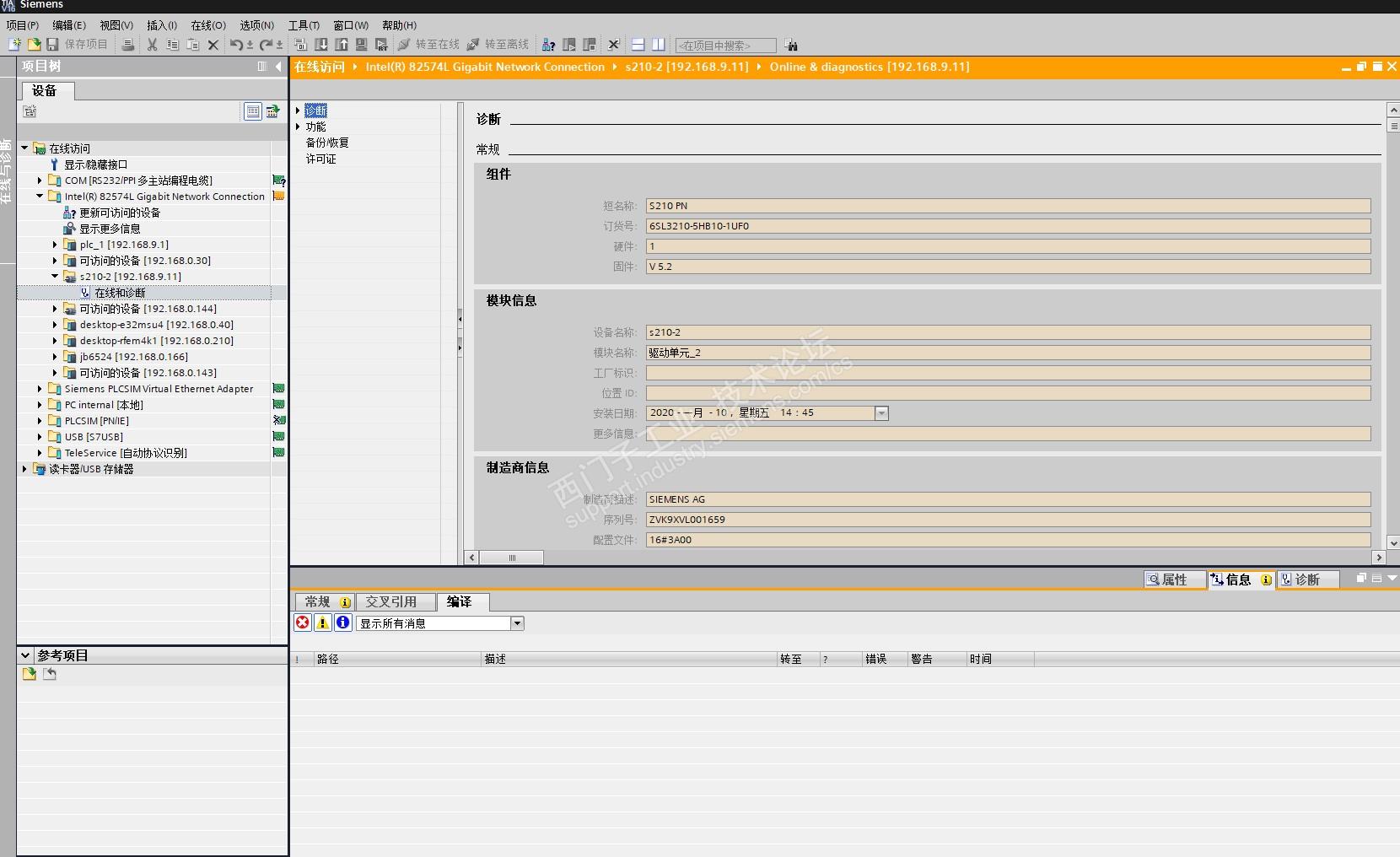
Task: Click the binoculars search icon
Action: click(791, 45)
